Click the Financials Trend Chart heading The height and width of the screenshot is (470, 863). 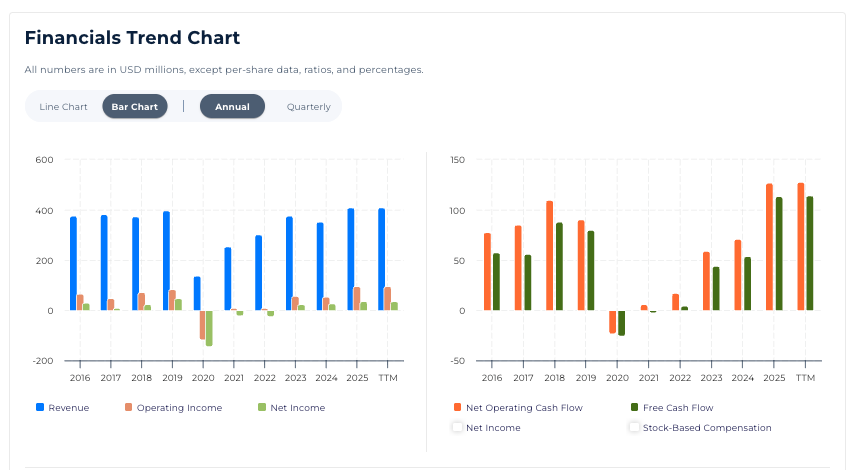pos(132,39)
